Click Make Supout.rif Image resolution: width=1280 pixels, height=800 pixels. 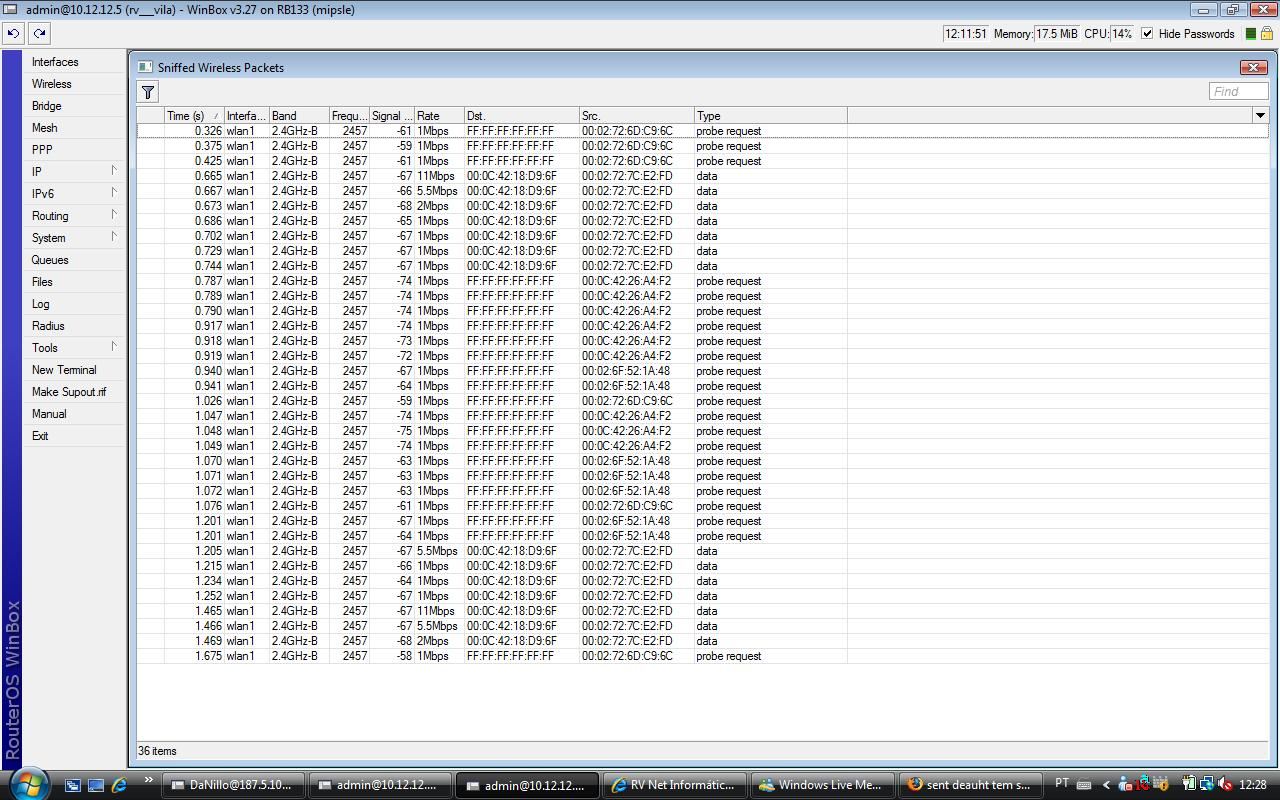click(x=75, y=392)
